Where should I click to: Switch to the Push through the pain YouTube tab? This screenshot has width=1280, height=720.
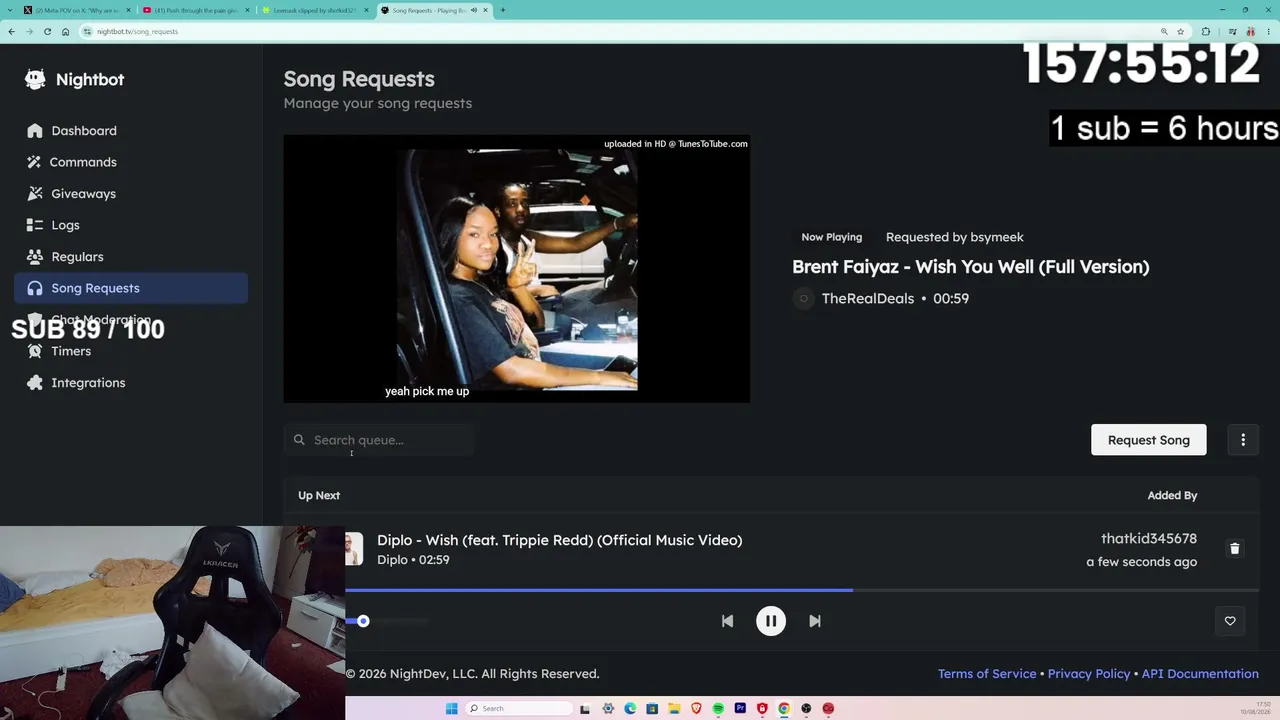tap(195, 10)
